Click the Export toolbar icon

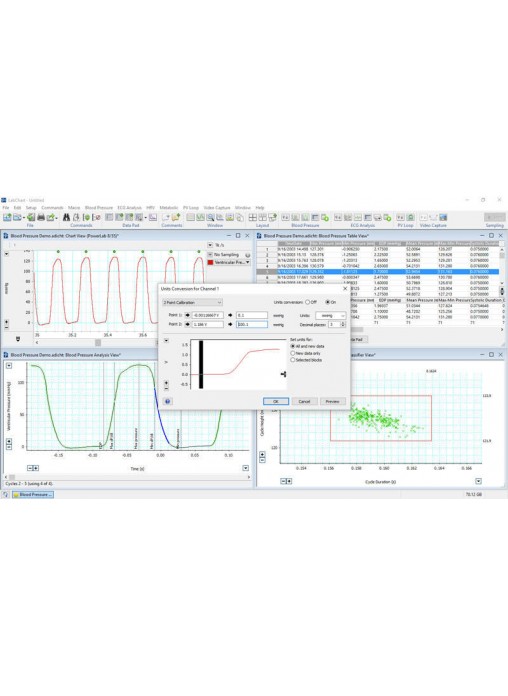point(51,217)
